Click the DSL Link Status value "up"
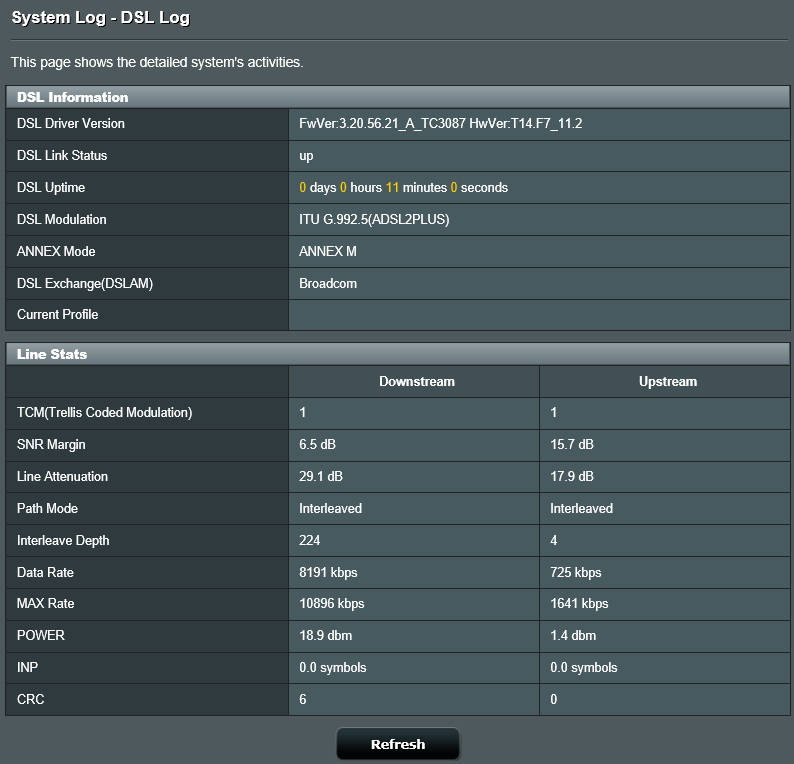 [307, 156]
